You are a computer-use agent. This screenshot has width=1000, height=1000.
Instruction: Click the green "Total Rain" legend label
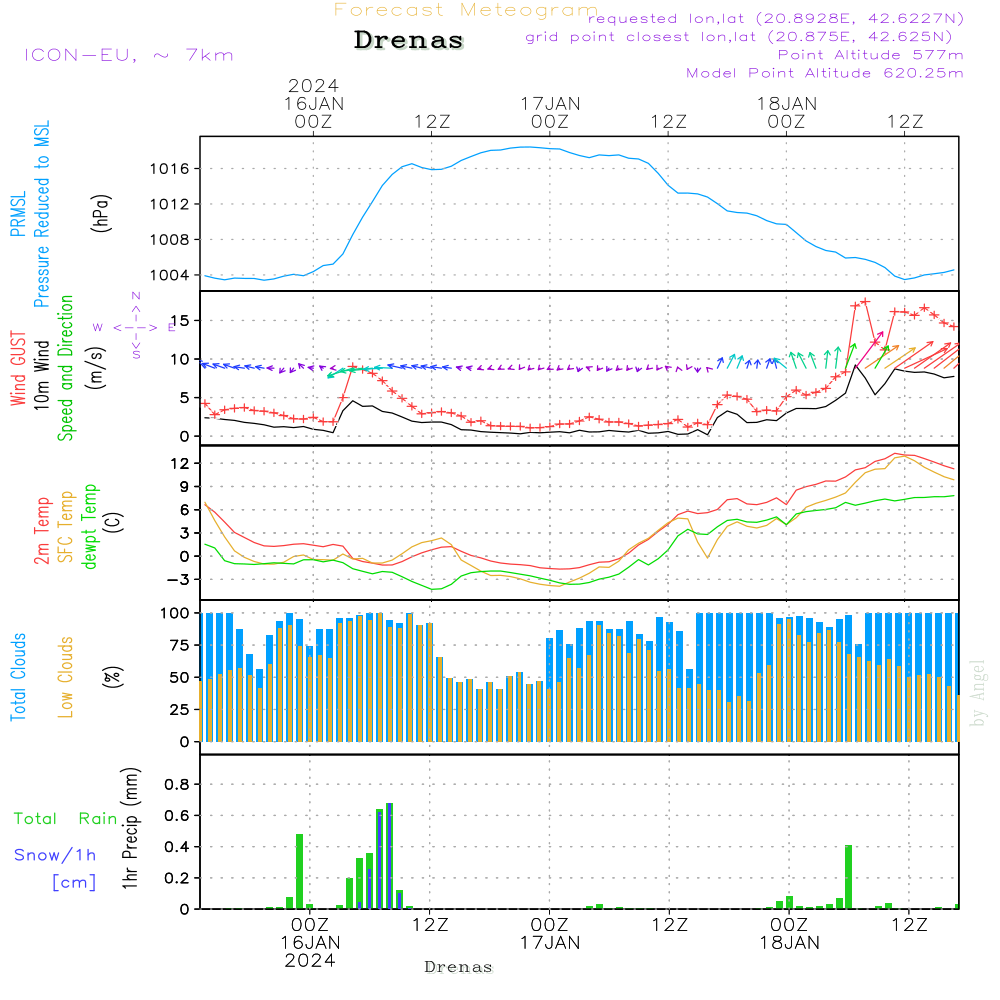point(66,819)
